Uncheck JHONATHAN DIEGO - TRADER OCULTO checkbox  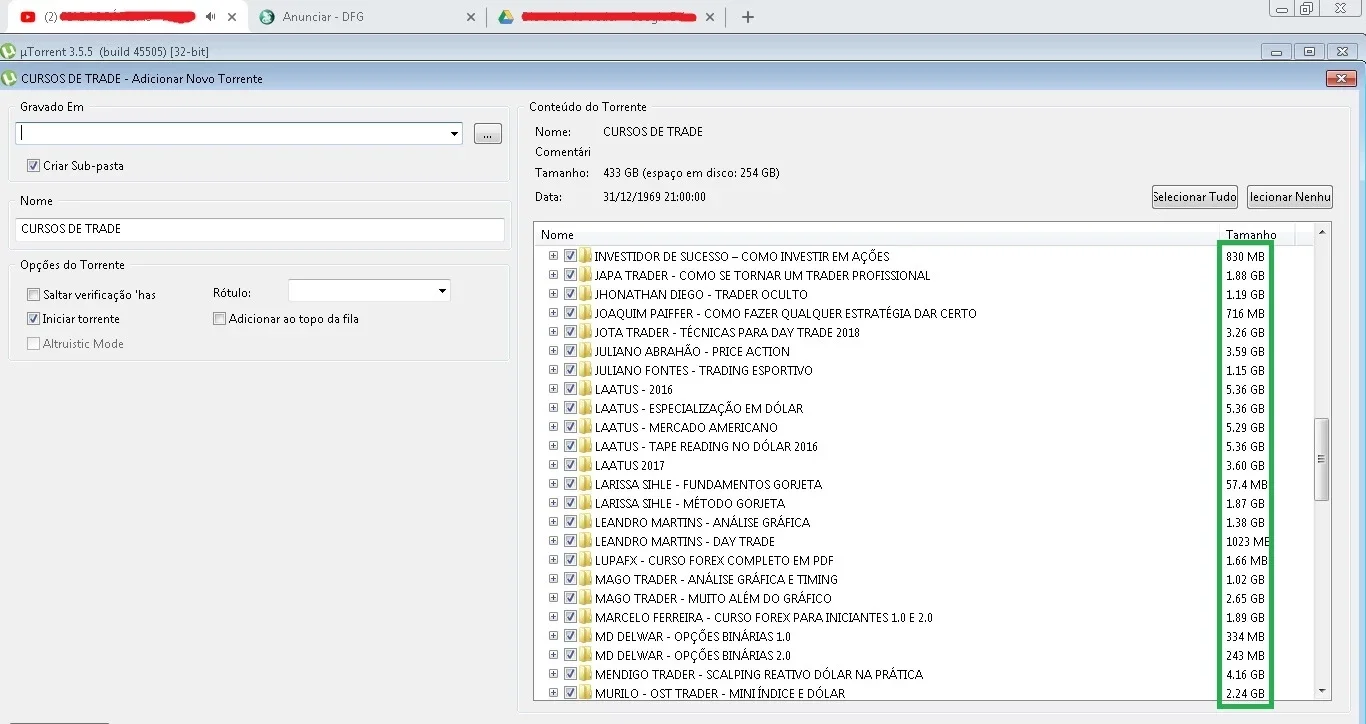pyautogui.click(x=570, y=294)
